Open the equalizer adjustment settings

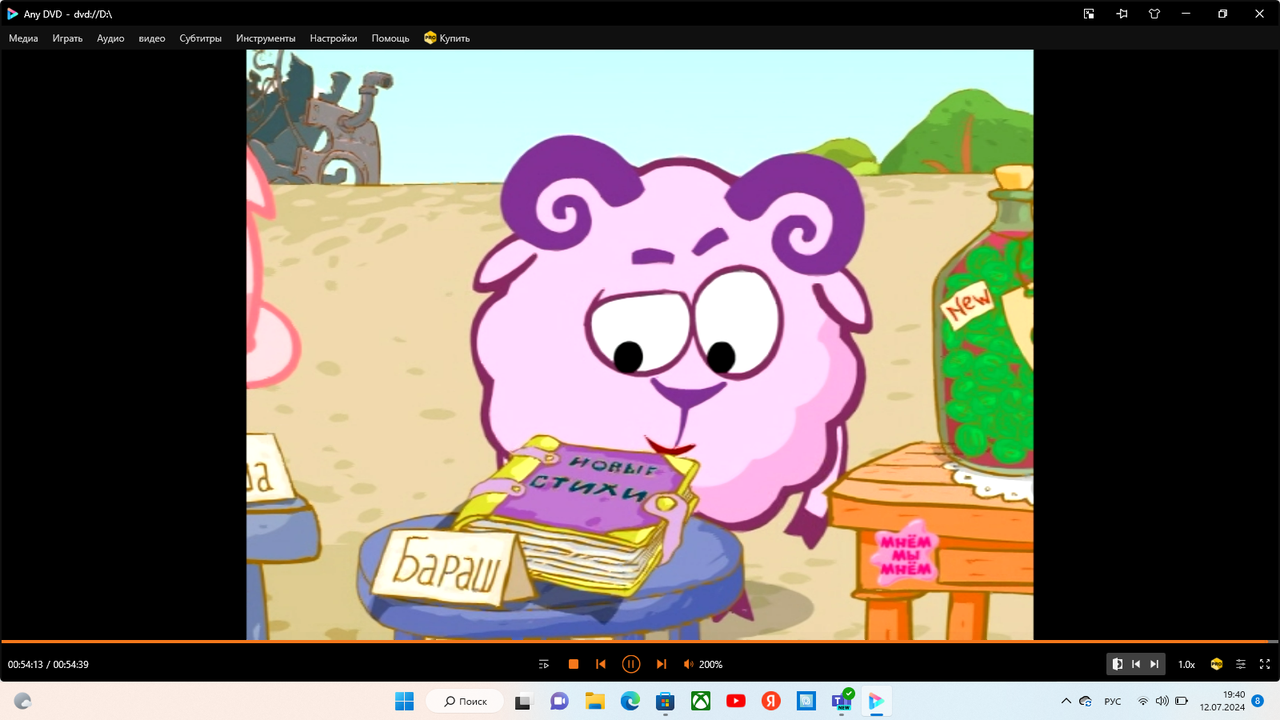point(1241,664)
